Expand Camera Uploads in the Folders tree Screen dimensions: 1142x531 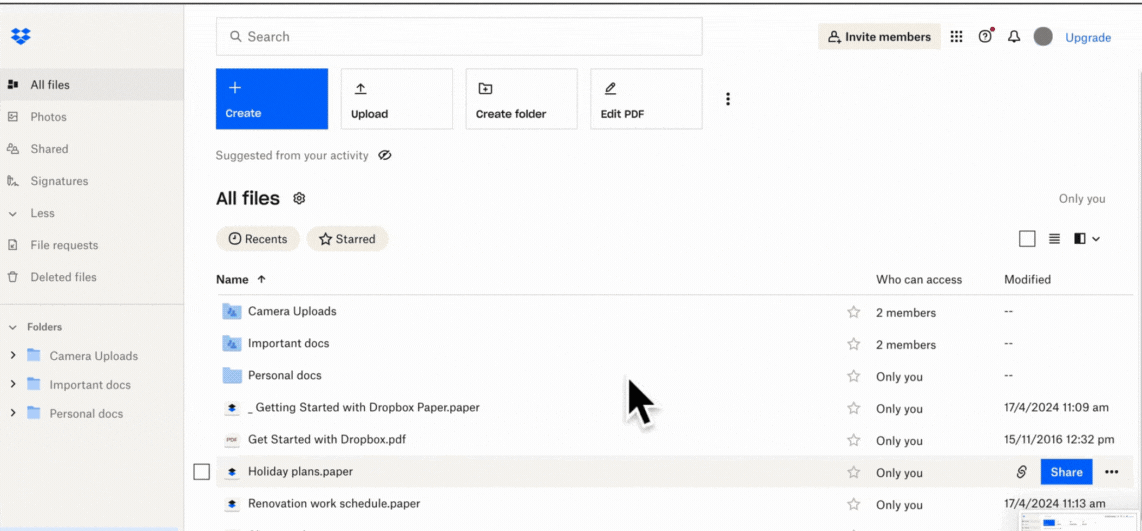pos(12,356)
